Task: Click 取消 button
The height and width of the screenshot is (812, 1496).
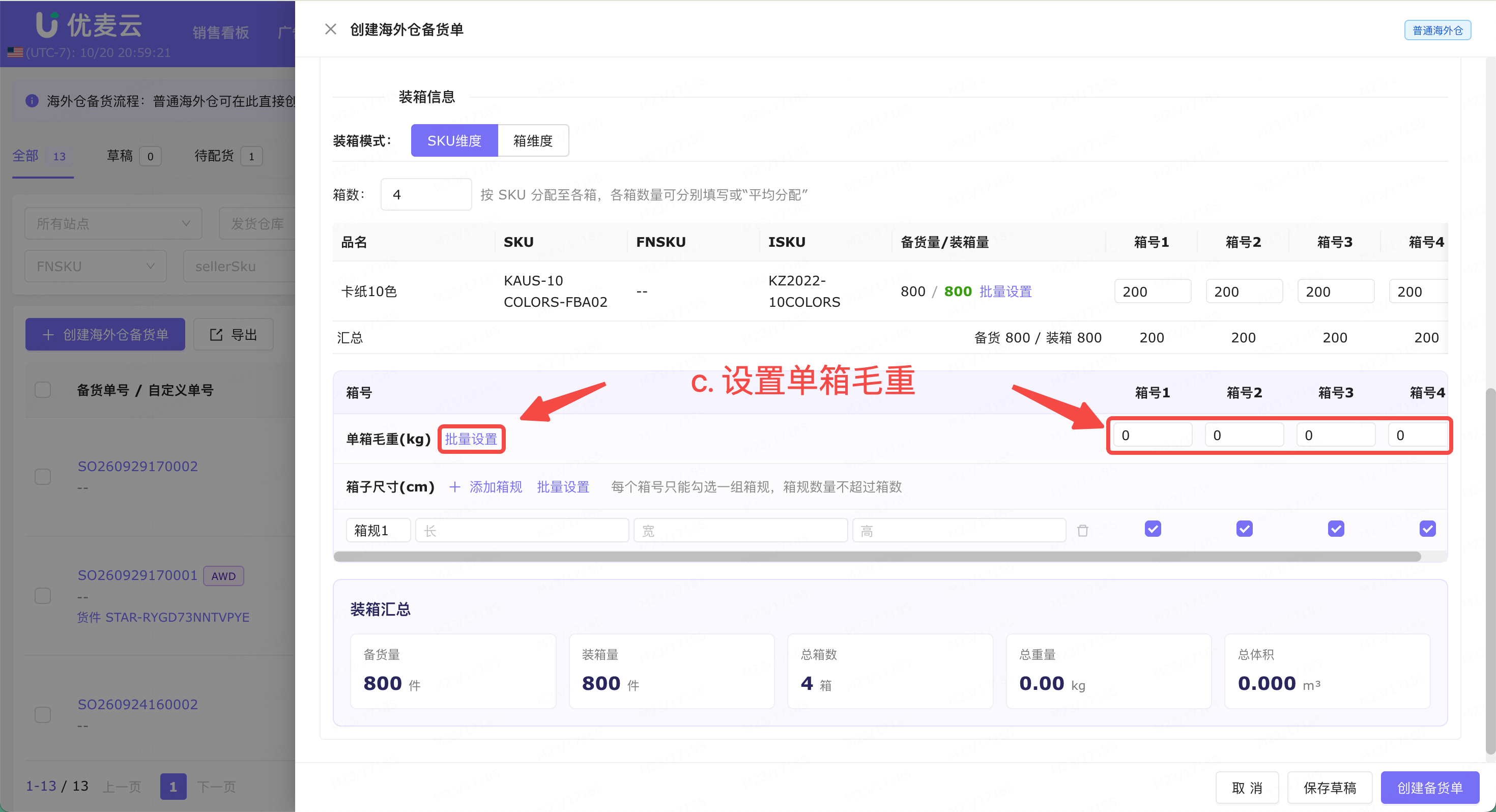Action: click(1247, 788)
